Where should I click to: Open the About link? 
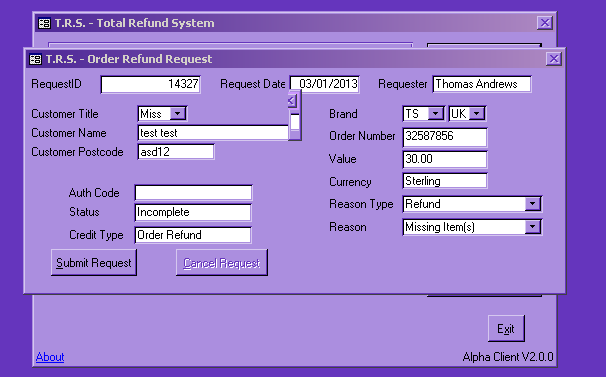(50, 357)
